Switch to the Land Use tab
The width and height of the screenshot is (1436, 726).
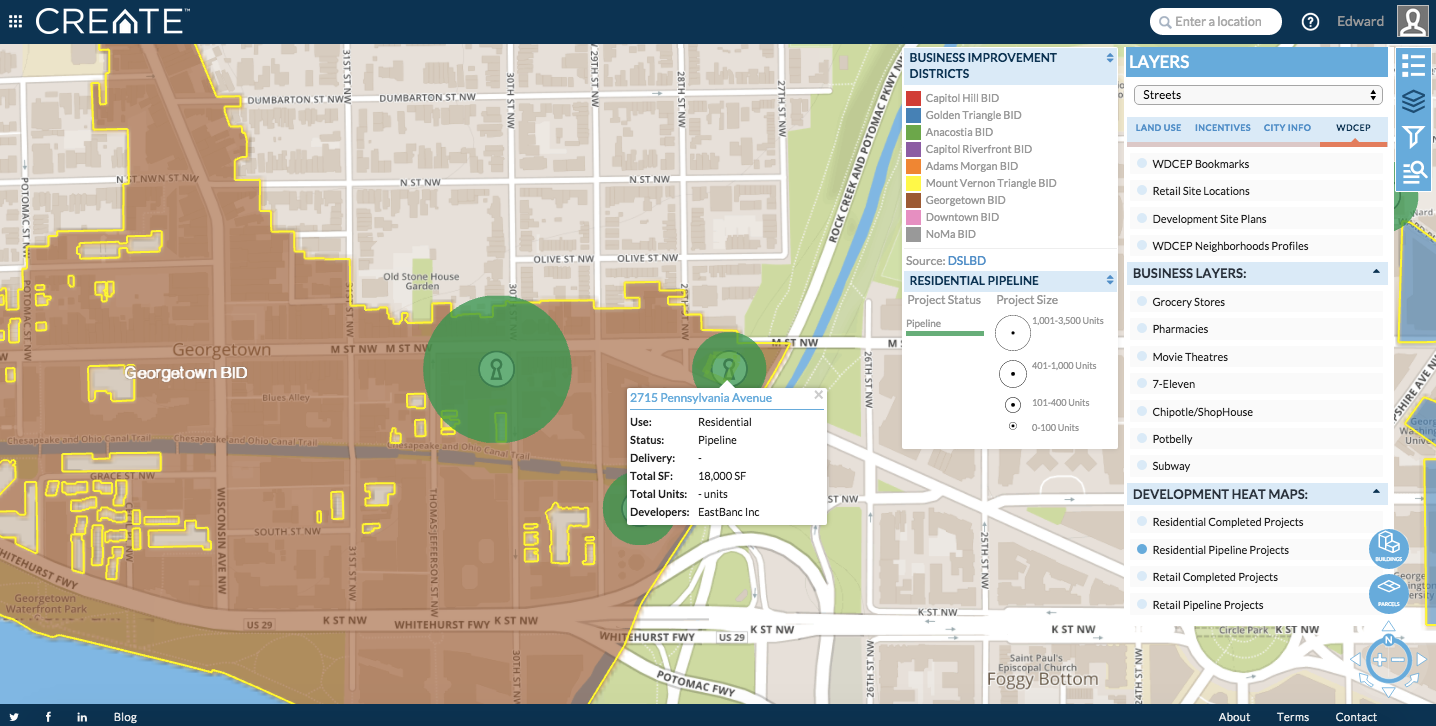point(1158,128)
